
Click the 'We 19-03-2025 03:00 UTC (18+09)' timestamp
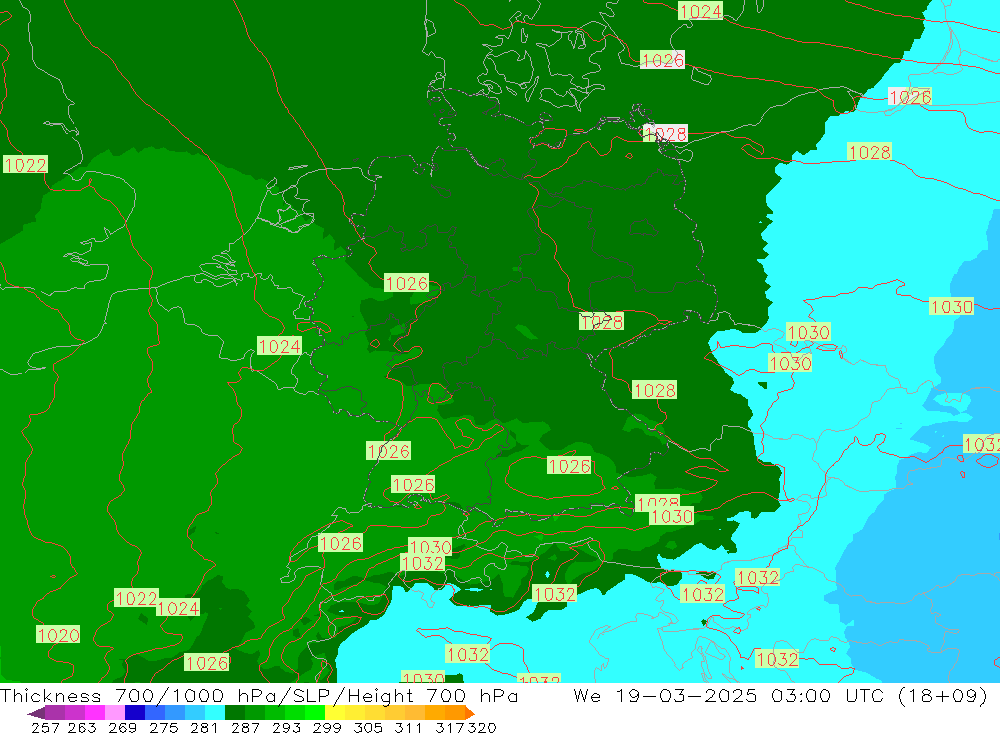click(780, 695)
